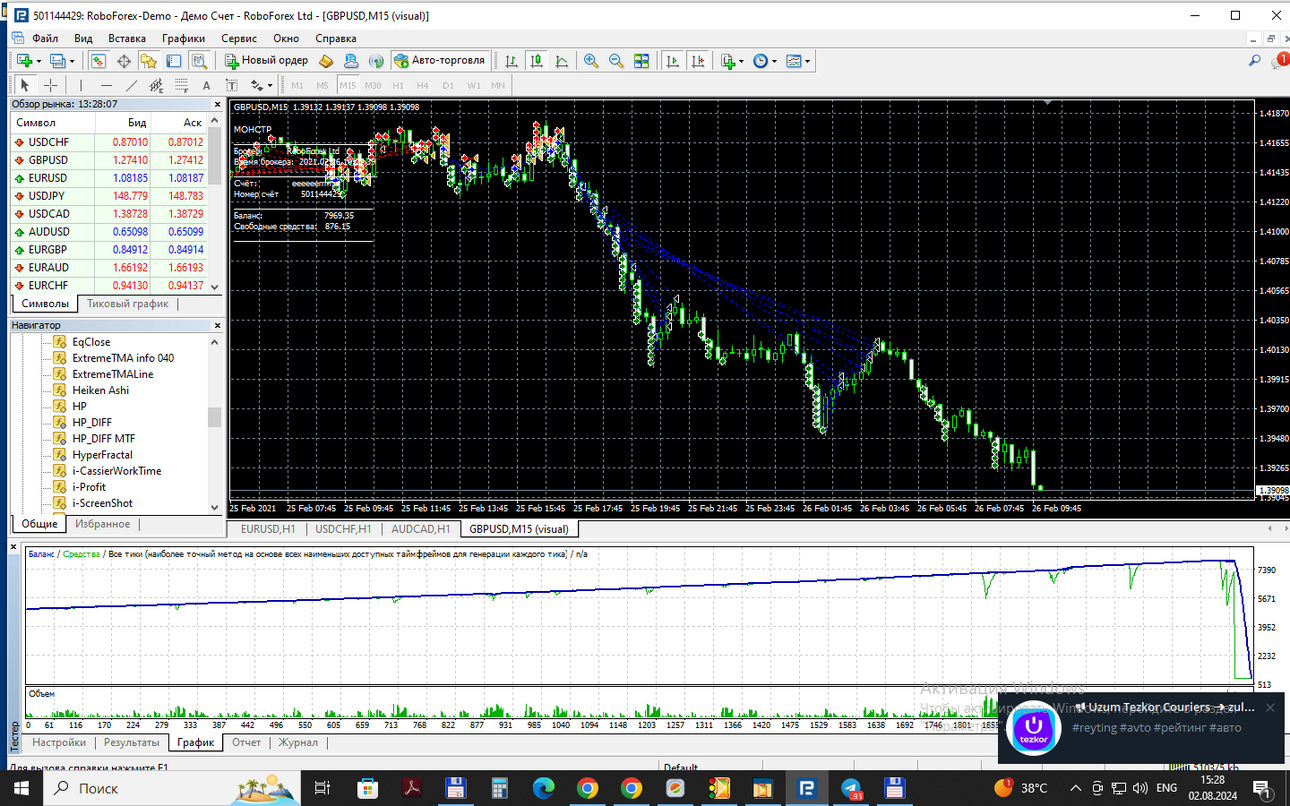Screen dimensions: 1290x806
Task: Select Heiken Ashi in Navigator
Action: tap(100, 390)
